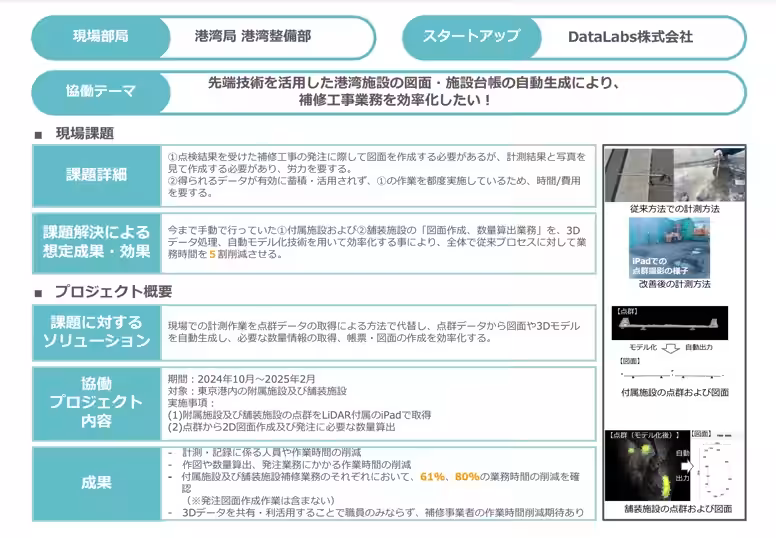The width and height of the screenshot is (776, 538).
Task: Click the orange 61% figure
Action: click(433, 478)
